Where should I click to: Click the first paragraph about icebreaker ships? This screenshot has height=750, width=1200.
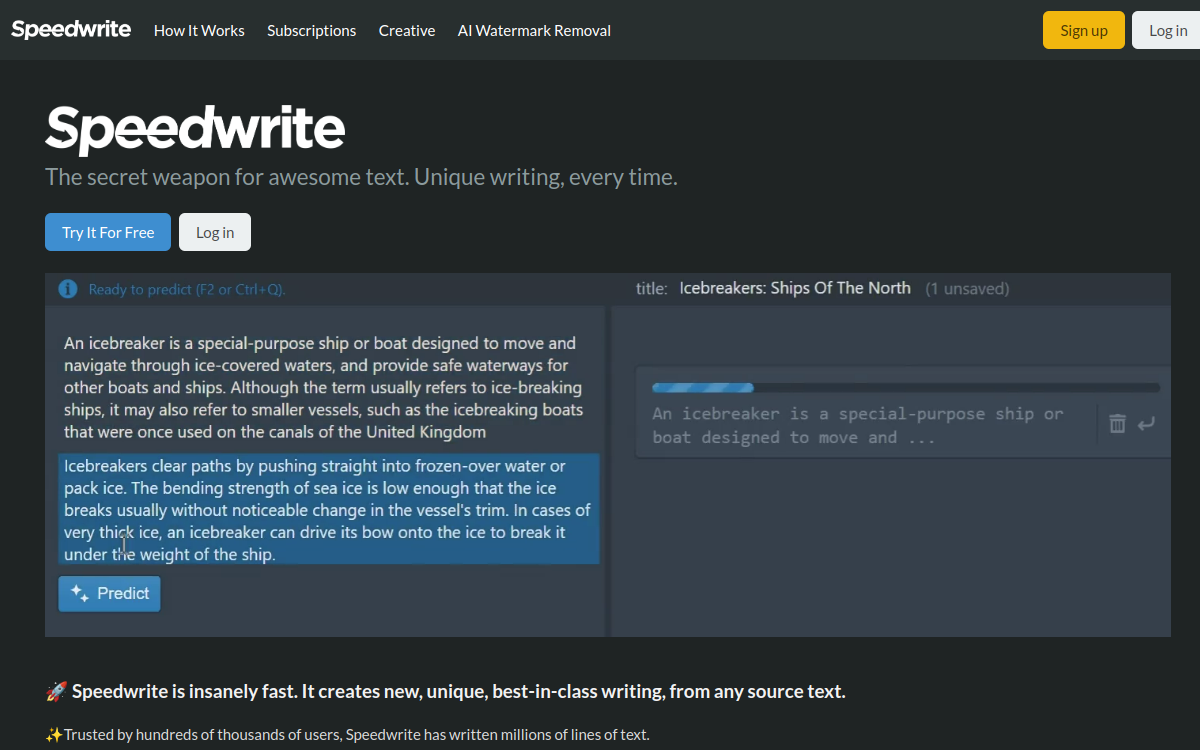point(324,387)
